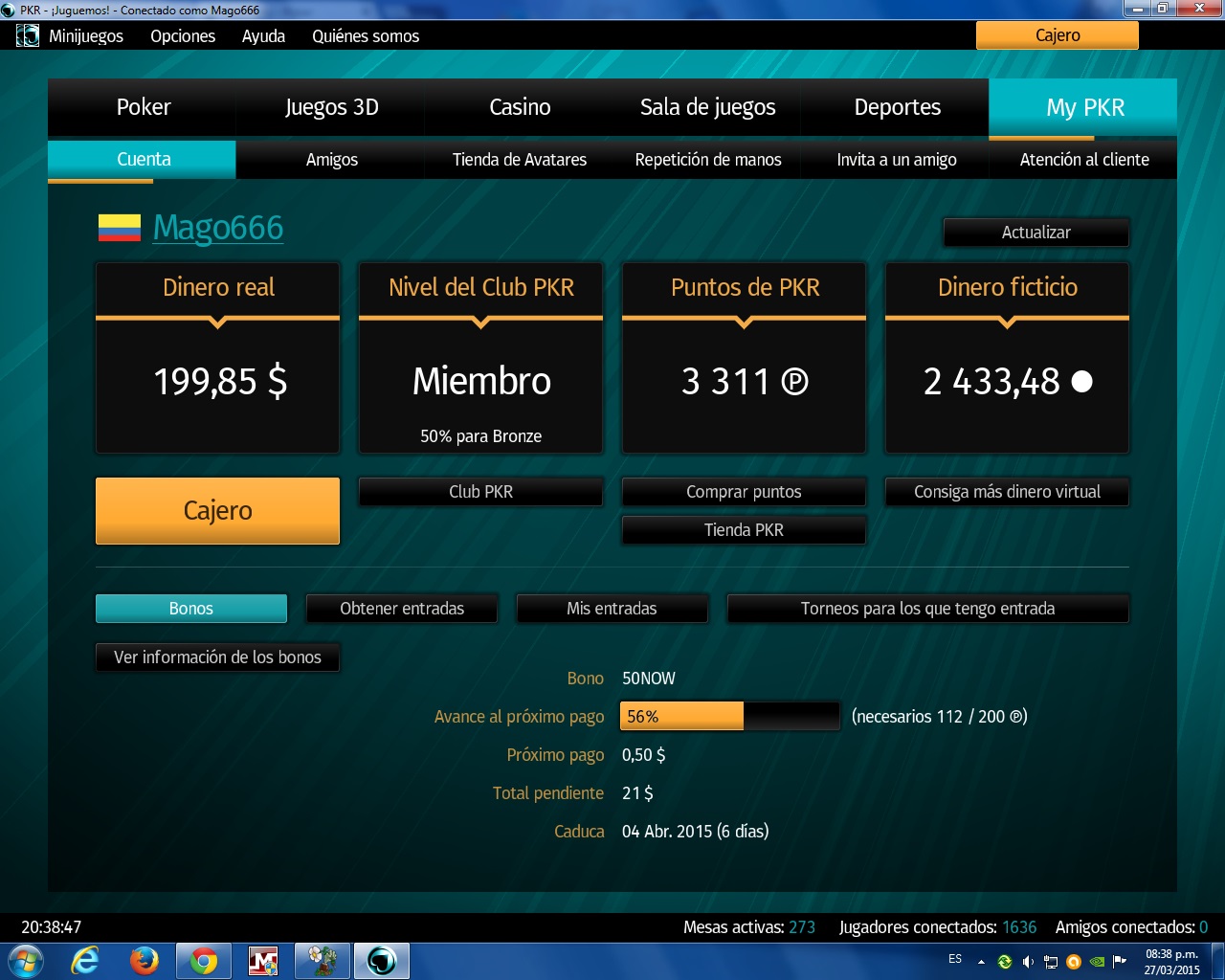Click the 50NOW bonus code text
Image resolution: width=1225 pixels, height=980 pixels.
(x=649, y=679)
